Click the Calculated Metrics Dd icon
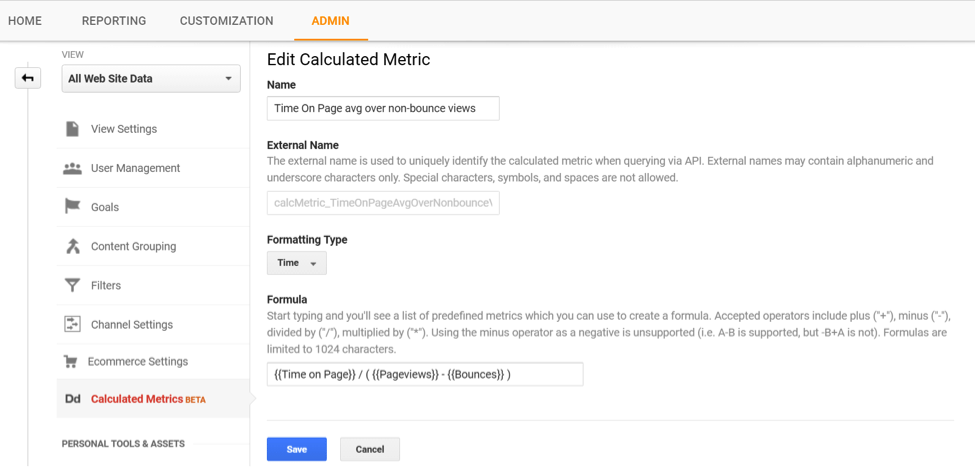The width and height of the screenshot is (975, 467). click(x=72, y=399)
